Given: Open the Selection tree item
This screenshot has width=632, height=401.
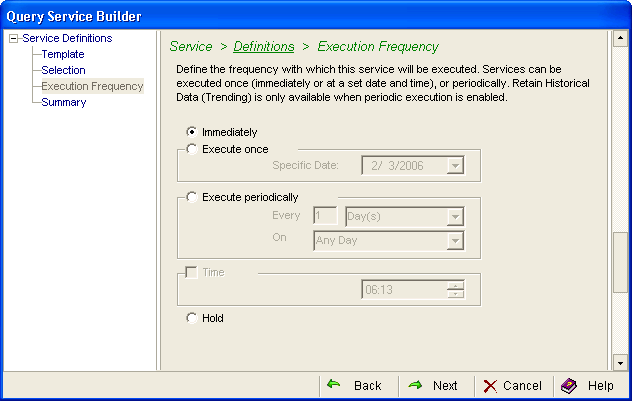Looking at the screenshot, I should (63, 70).
